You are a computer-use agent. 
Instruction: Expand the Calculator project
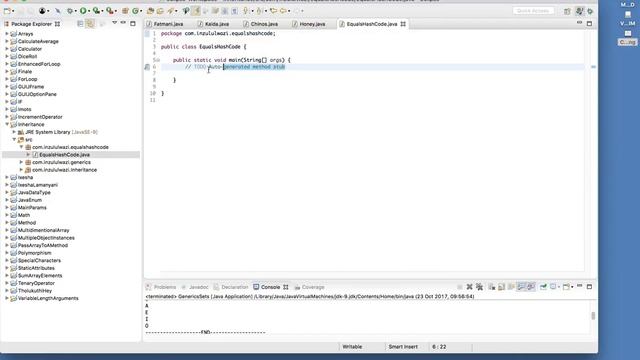coord(7,49)
